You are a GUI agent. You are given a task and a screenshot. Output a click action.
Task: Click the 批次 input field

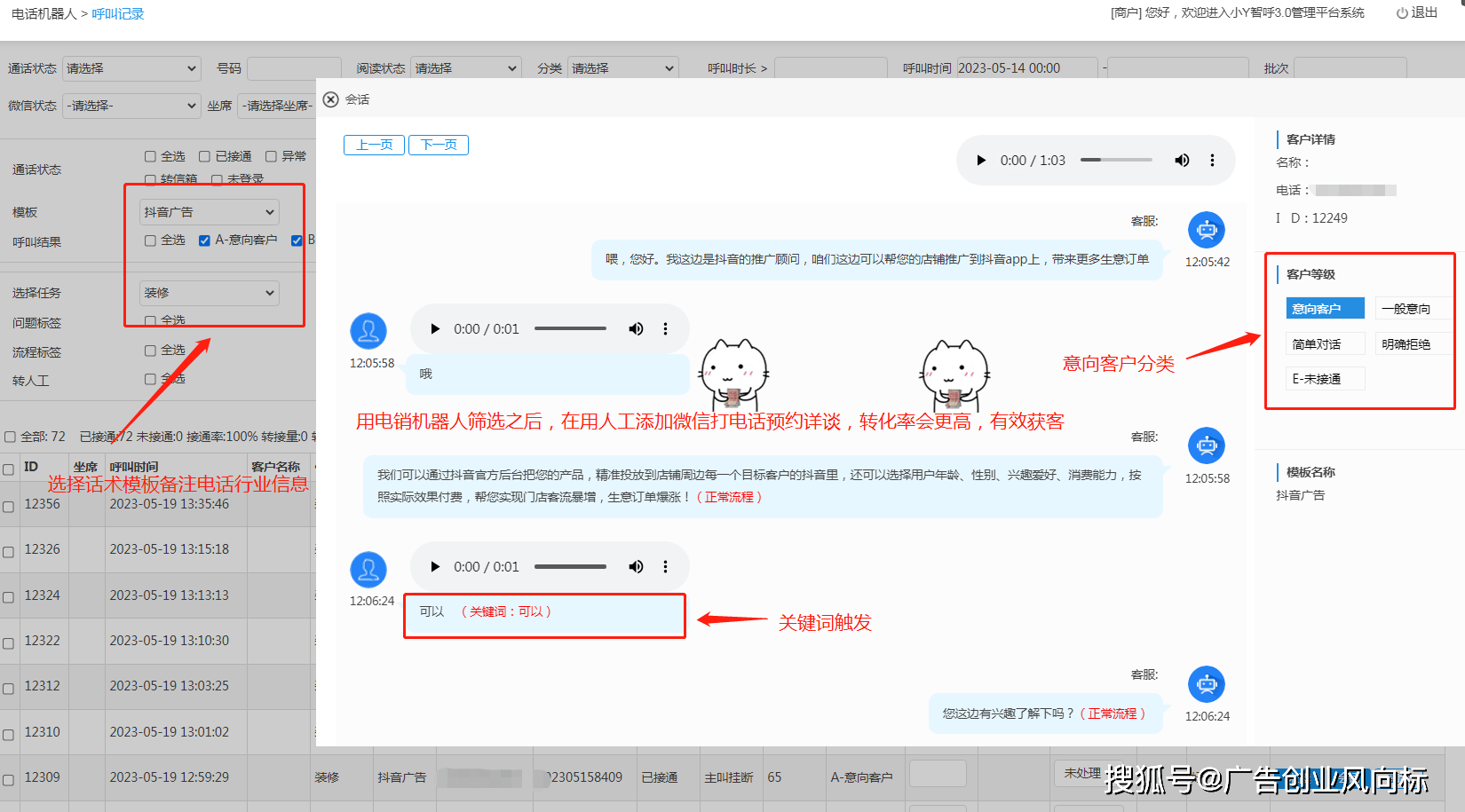click(1350, 68)
